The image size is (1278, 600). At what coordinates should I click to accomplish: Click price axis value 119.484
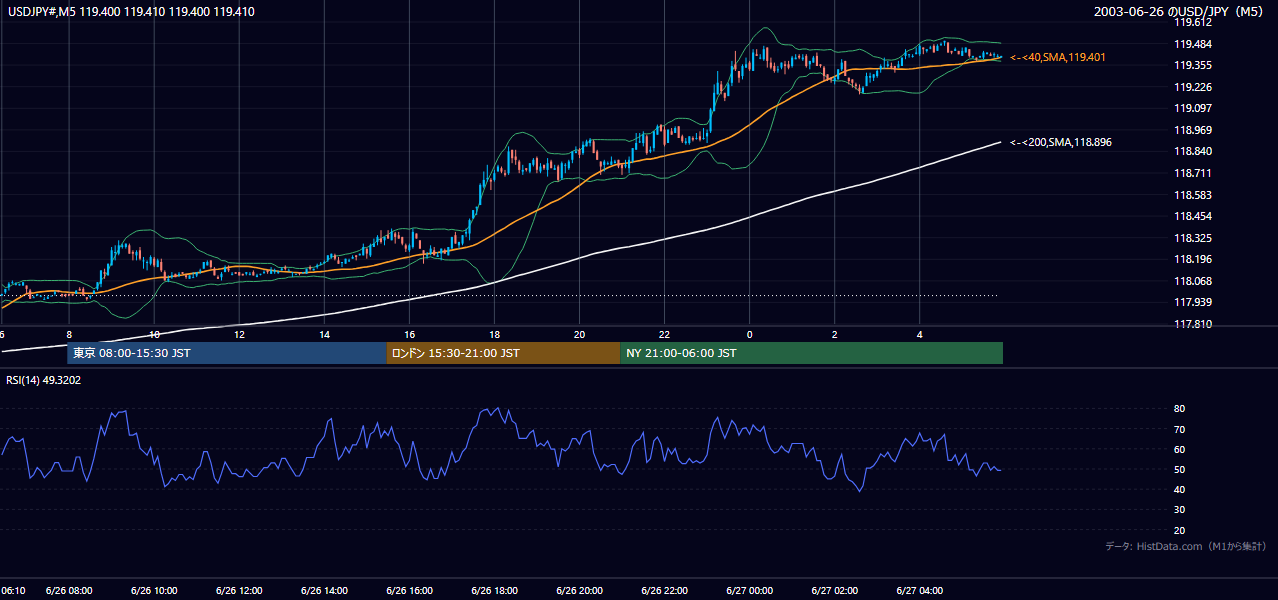click(1194, 44)
